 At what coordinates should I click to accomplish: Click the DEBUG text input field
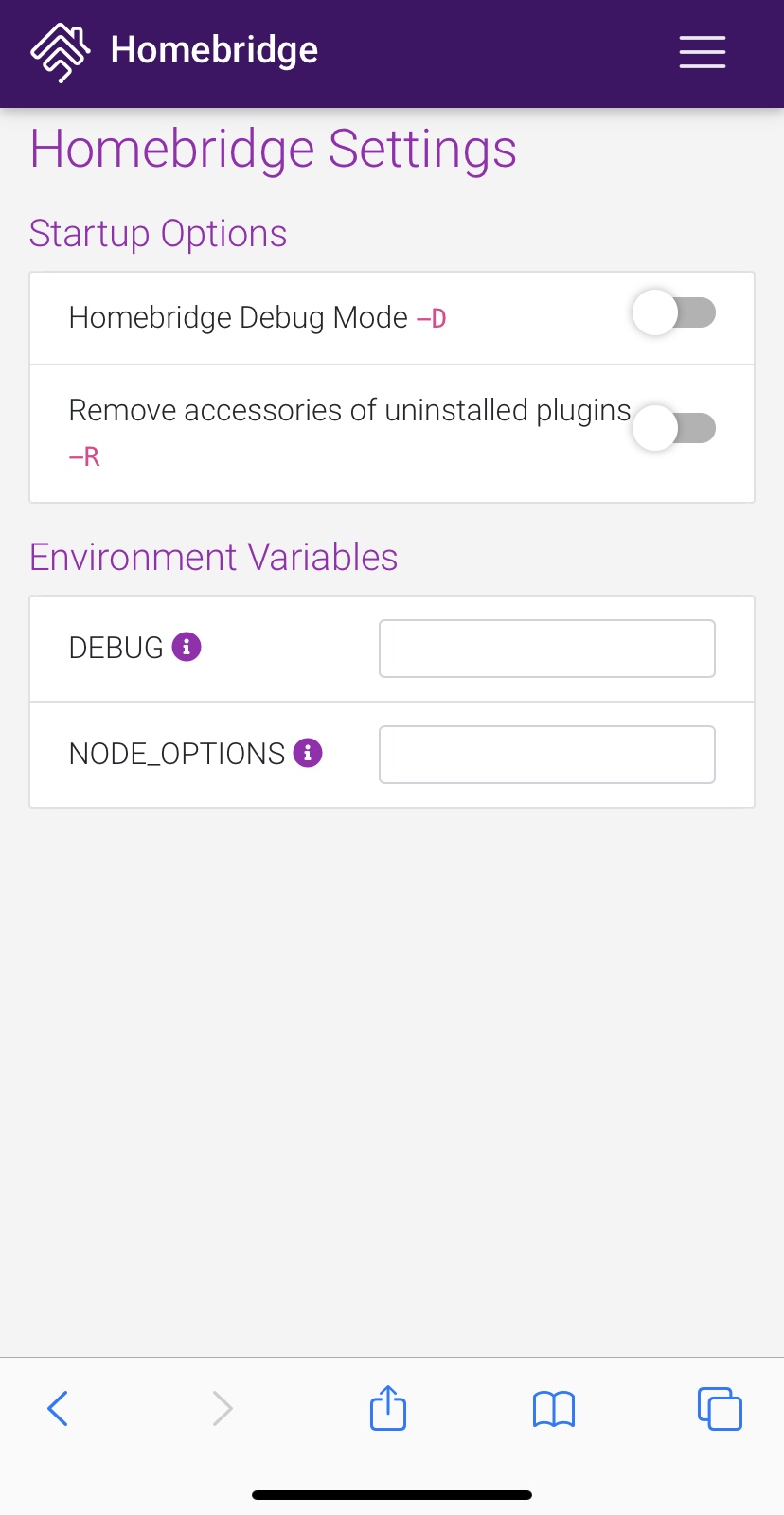tap(546, 648)
